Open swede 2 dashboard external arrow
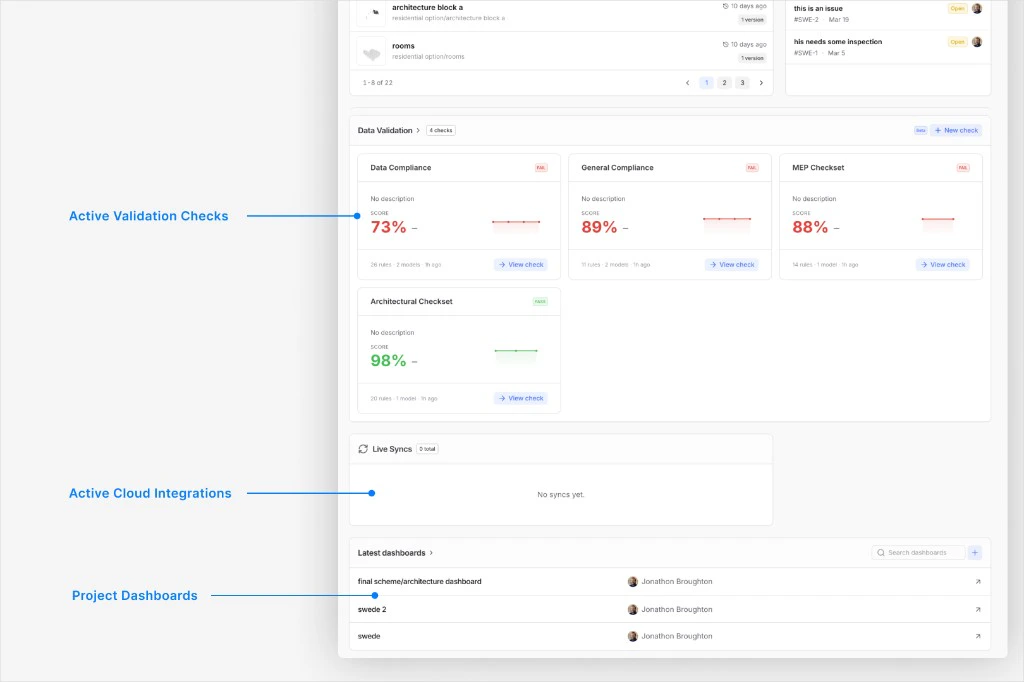 (978, 610)
